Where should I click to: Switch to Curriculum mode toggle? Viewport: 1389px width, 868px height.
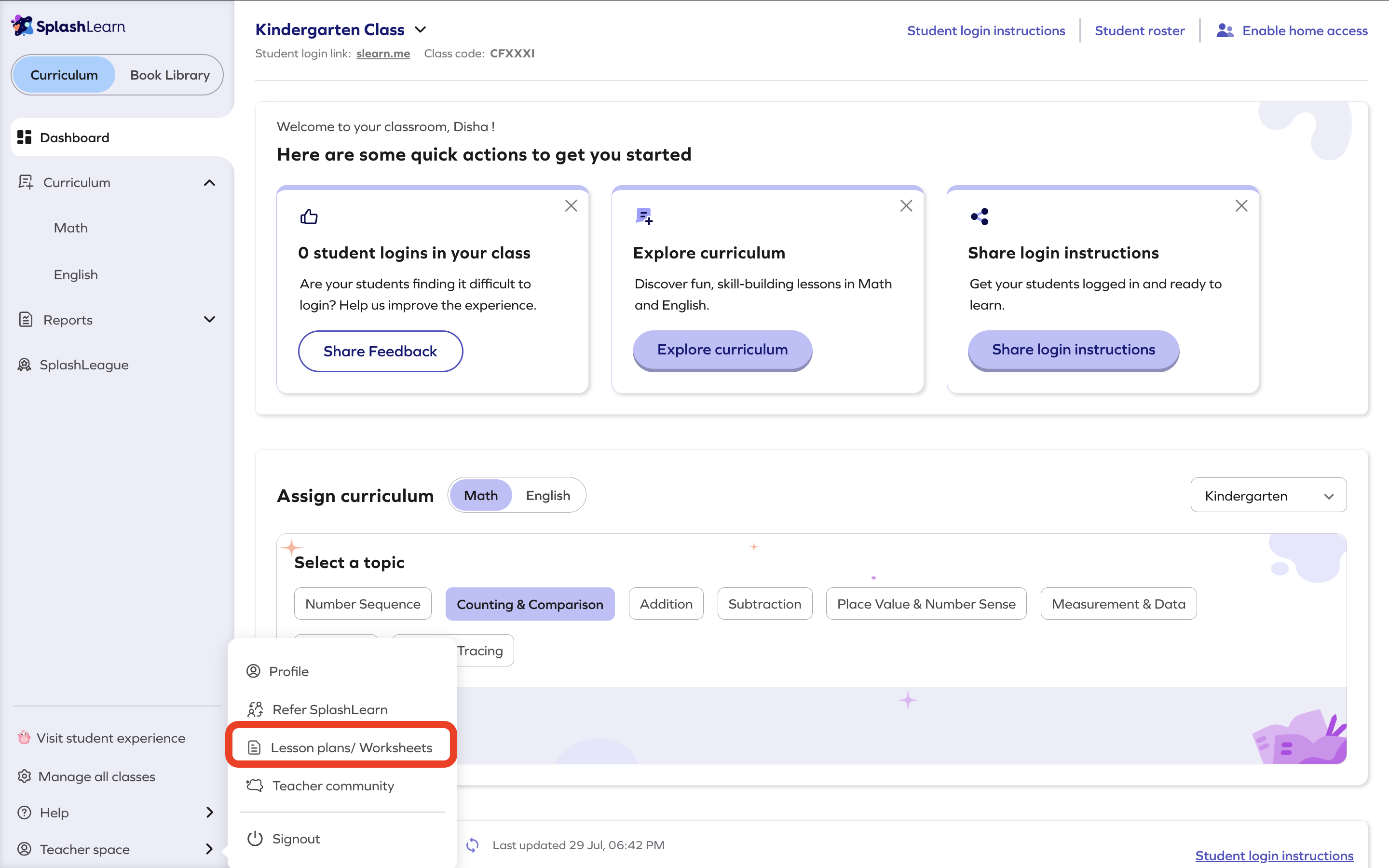[x=64, y=75]
